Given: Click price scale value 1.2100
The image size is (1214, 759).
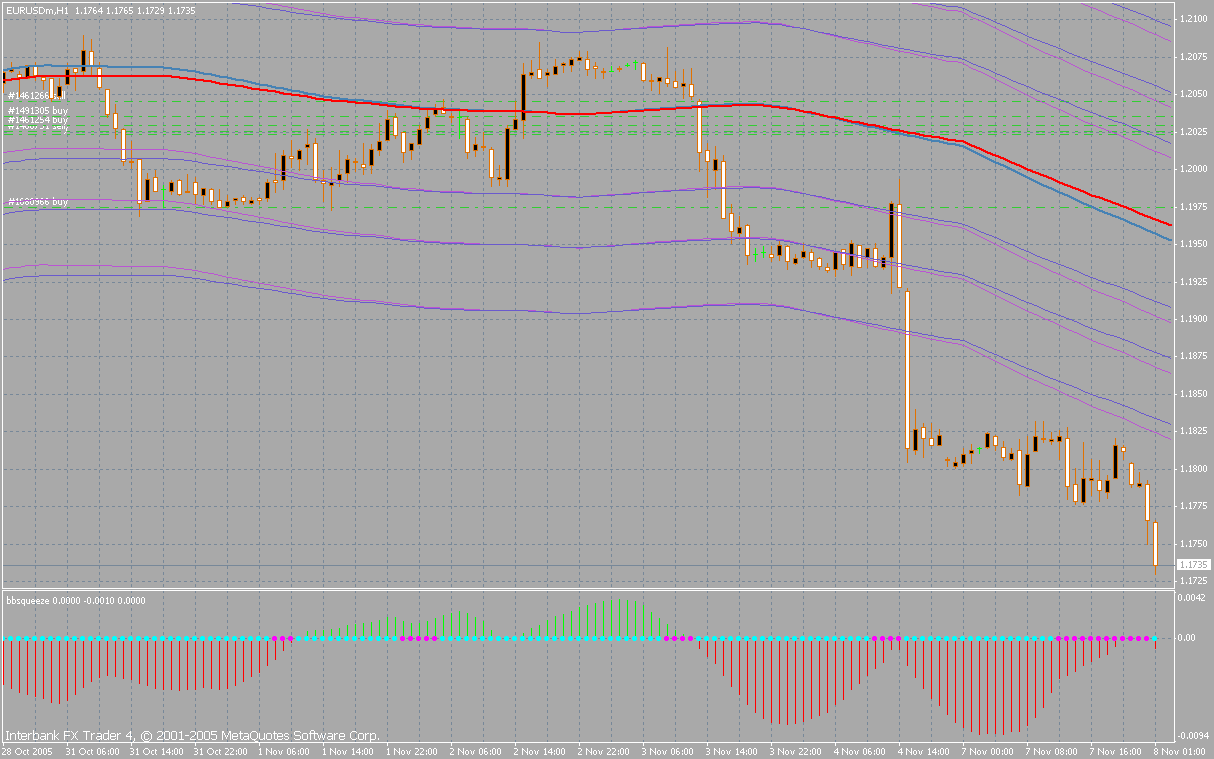Looking at the screenshot, I should (1194, 19).
